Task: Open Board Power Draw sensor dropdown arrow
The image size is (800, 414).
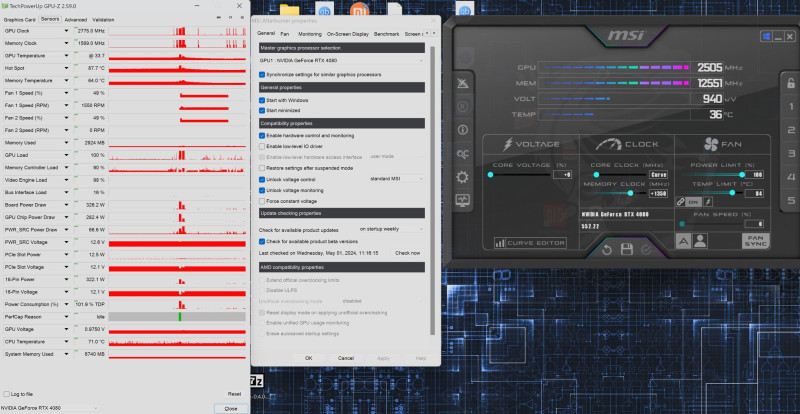Action: point(66,205)
